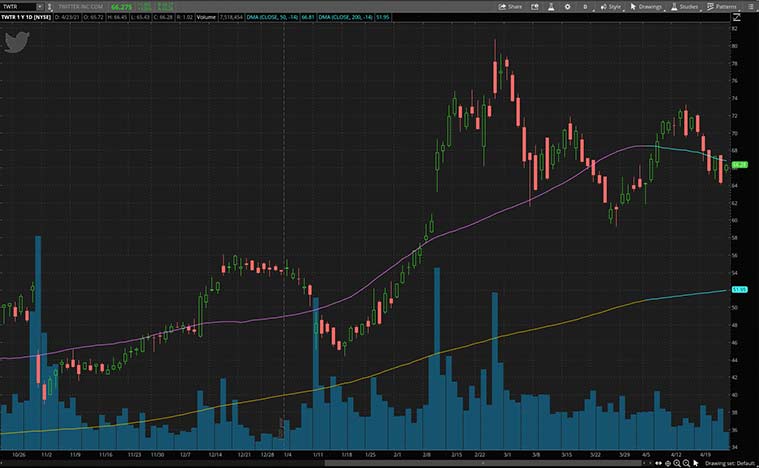The image size is (759, 468).
Task: Click the D: 4/23/21 date readout
Action: click(67, 17)
